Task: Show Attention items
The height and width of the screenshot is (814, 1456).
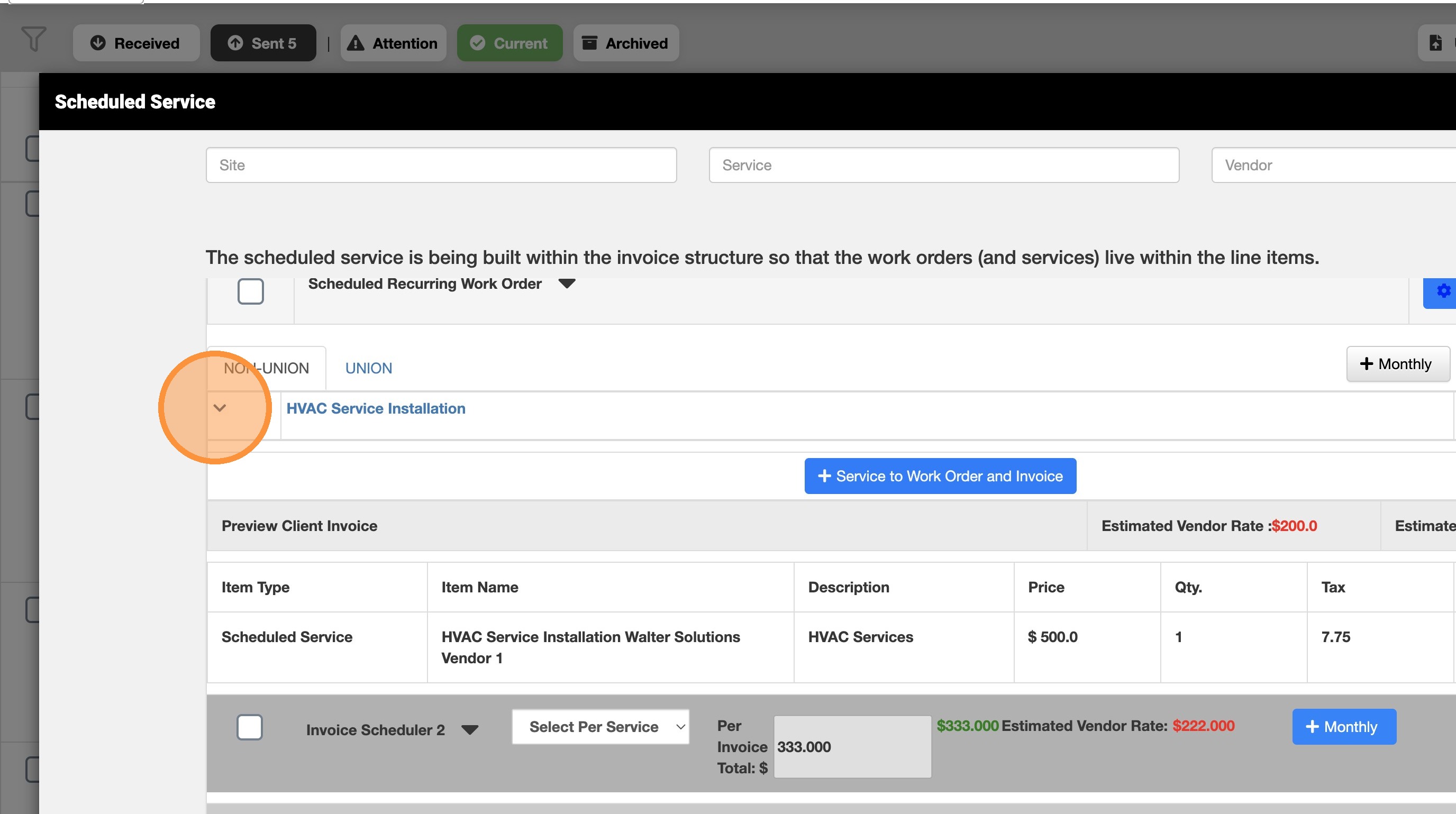Action: click(x=393, y=43)
